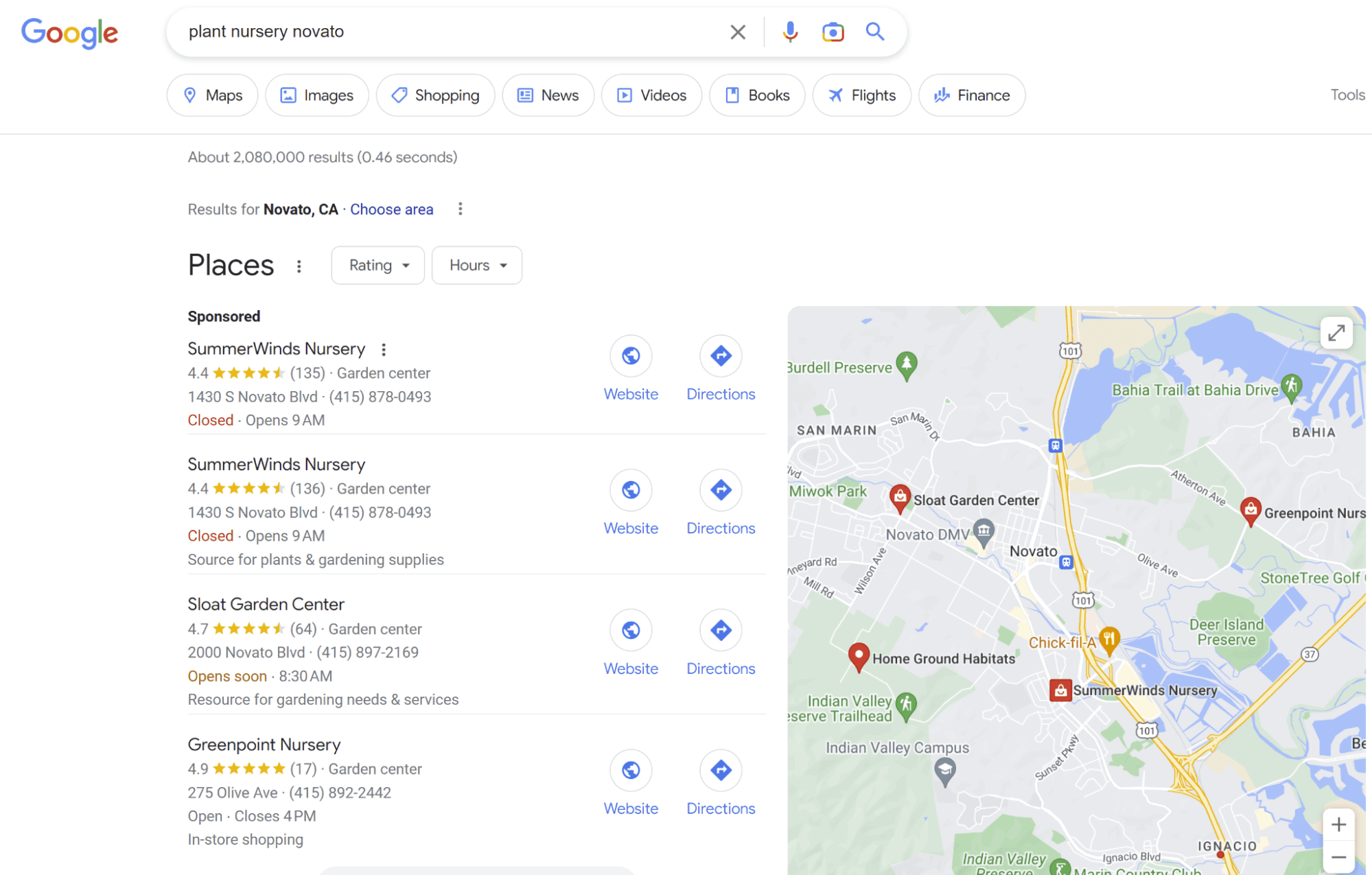This screenshot has height=875, width=1372.
Task: Open Google Lens camera search
Action: pyautogui.click(x=833, y=32)
